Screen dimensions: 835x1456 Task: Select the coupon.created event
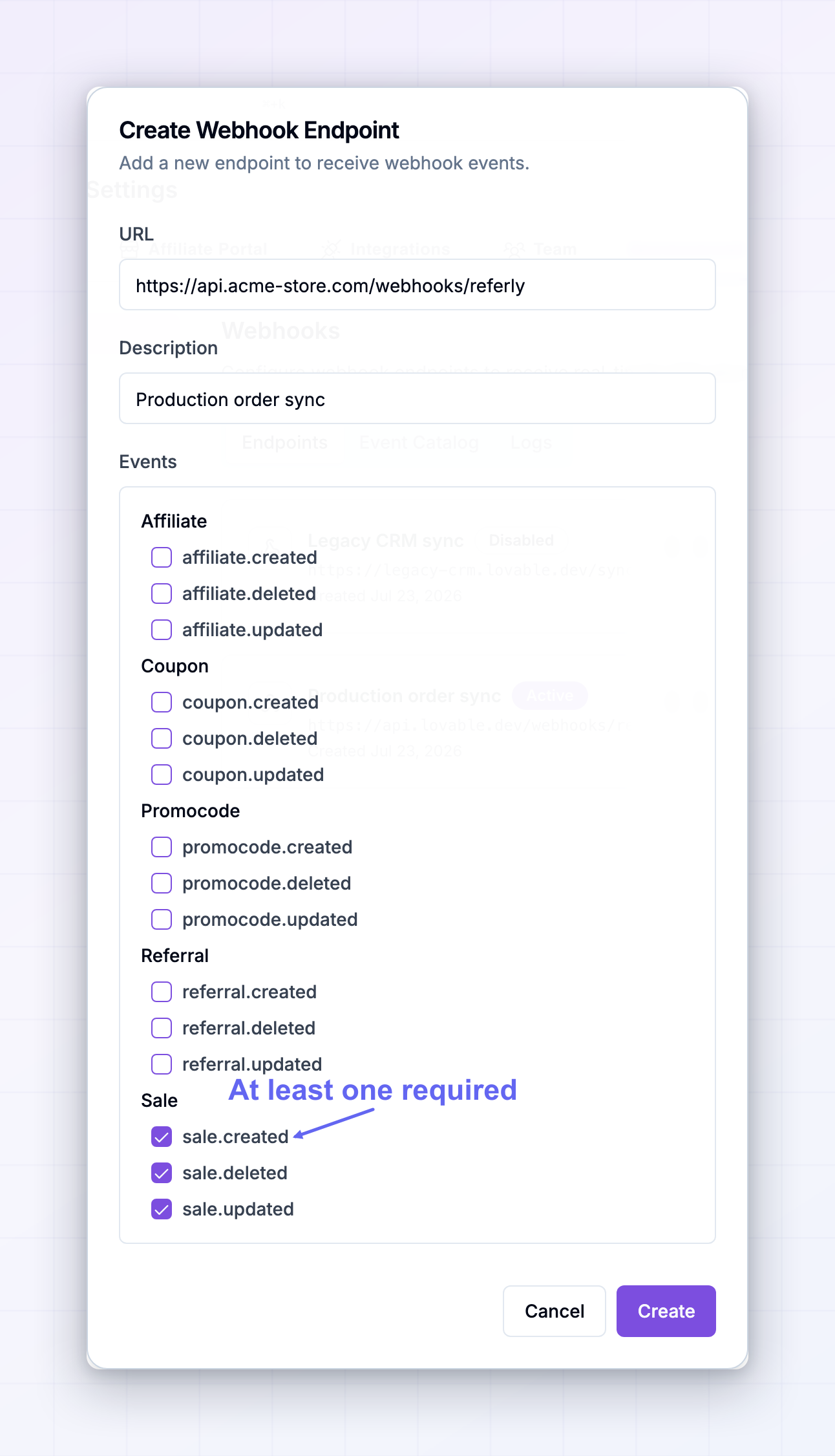[162, 702]
